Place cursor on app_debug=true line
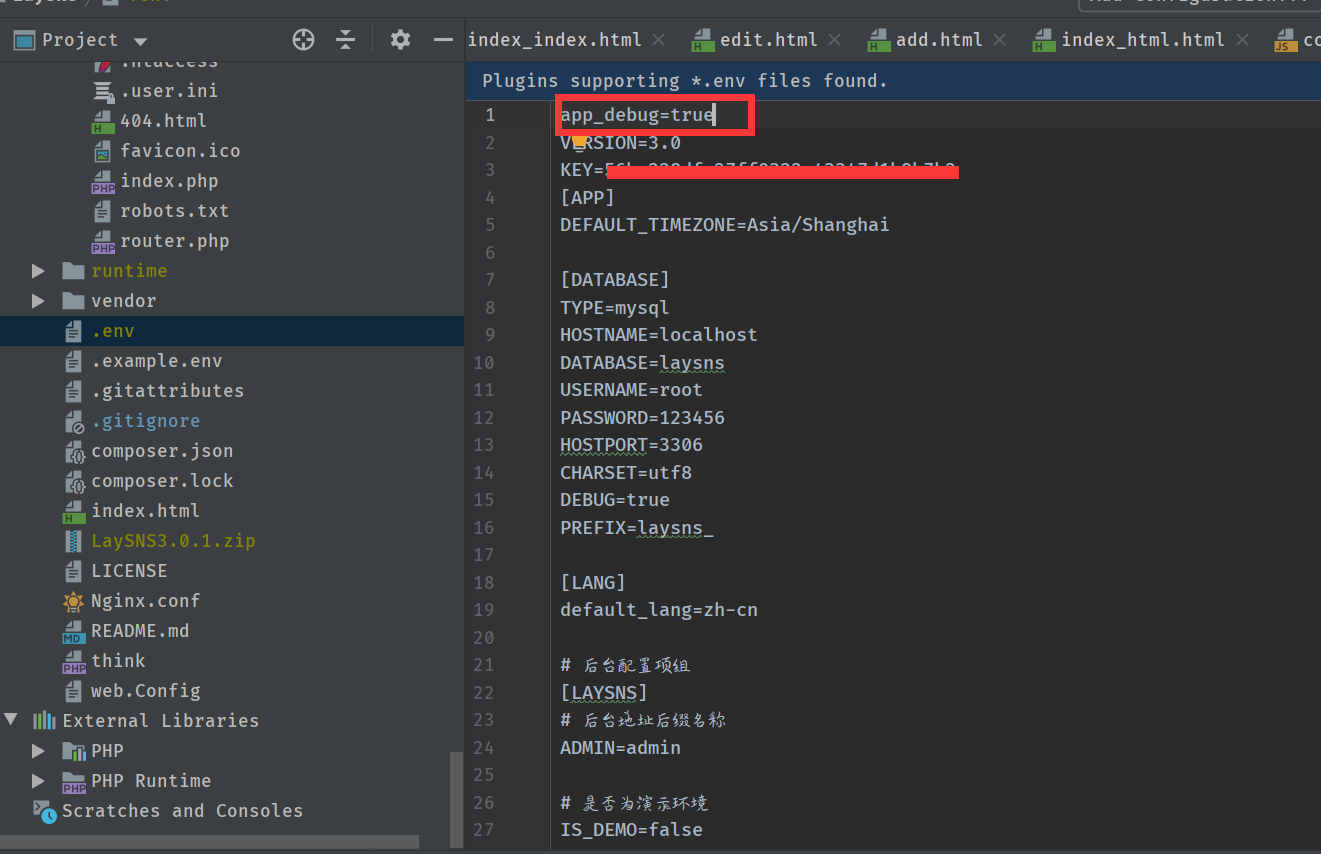This screenshot has height=854, width=1321. [x=637, y=115]
